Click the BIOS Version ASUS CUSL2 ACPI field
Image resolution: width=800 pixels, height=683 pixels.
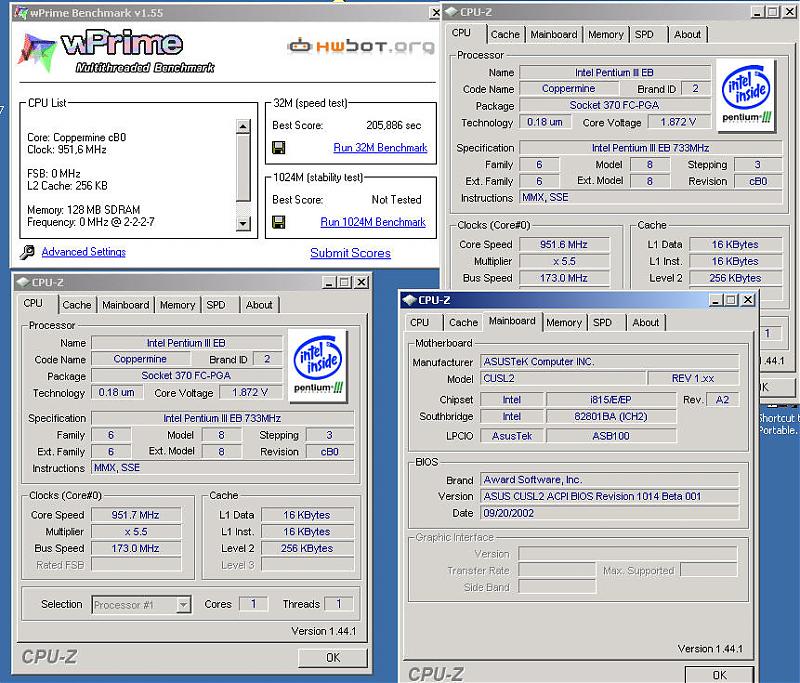click(x=610, y=496)
